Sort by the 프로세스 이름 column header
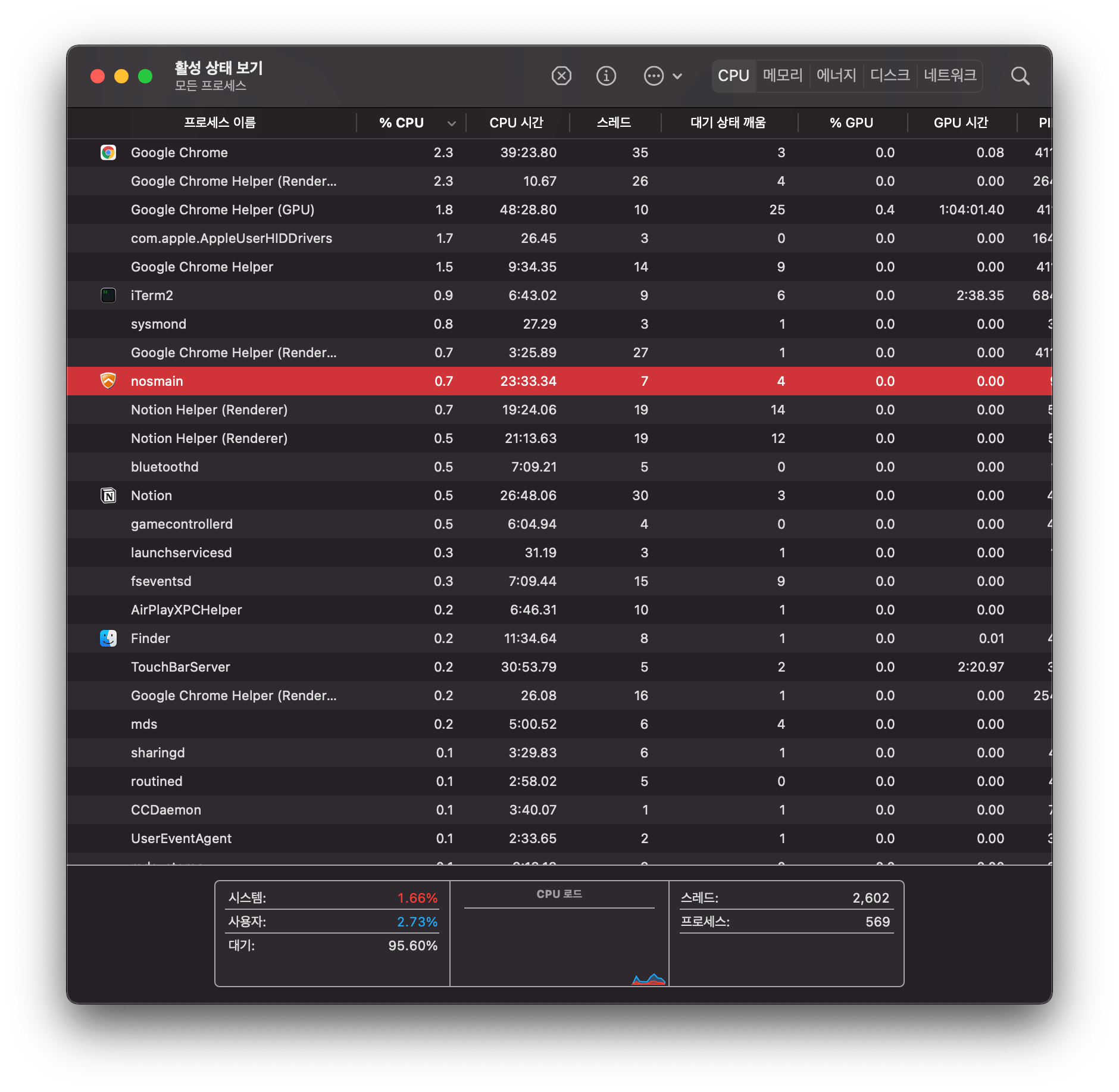The image size is (1119, 1092). point(220,123)
